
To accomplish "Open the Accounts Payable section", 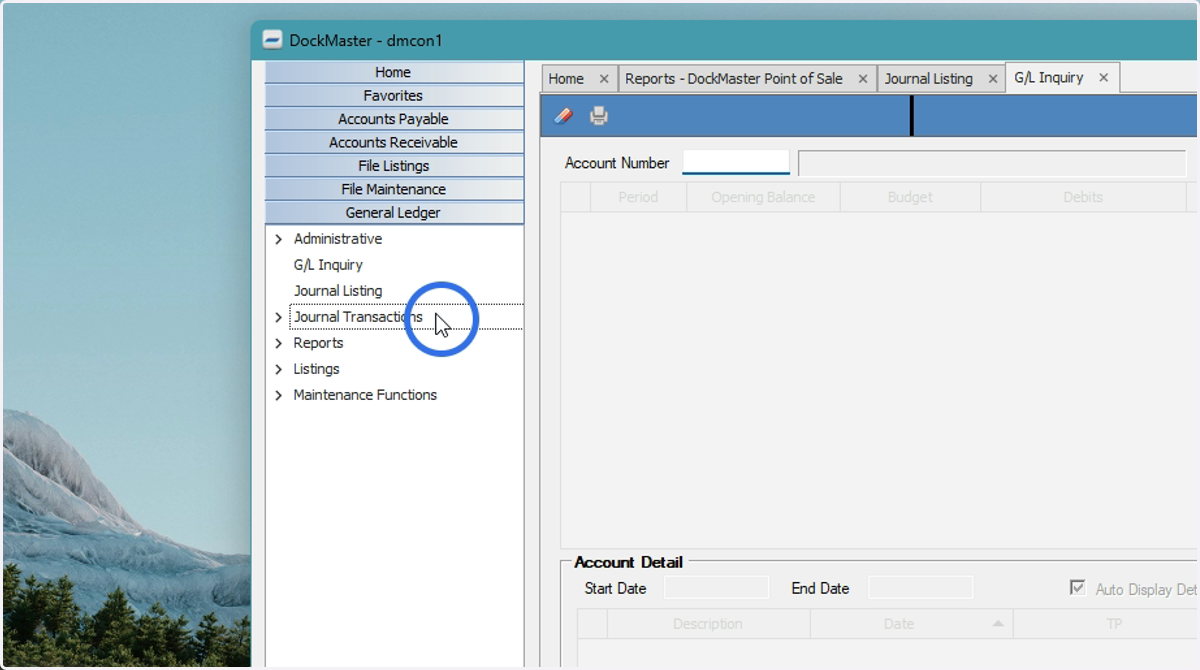I will pyautogui.click(x=393, y=119).
